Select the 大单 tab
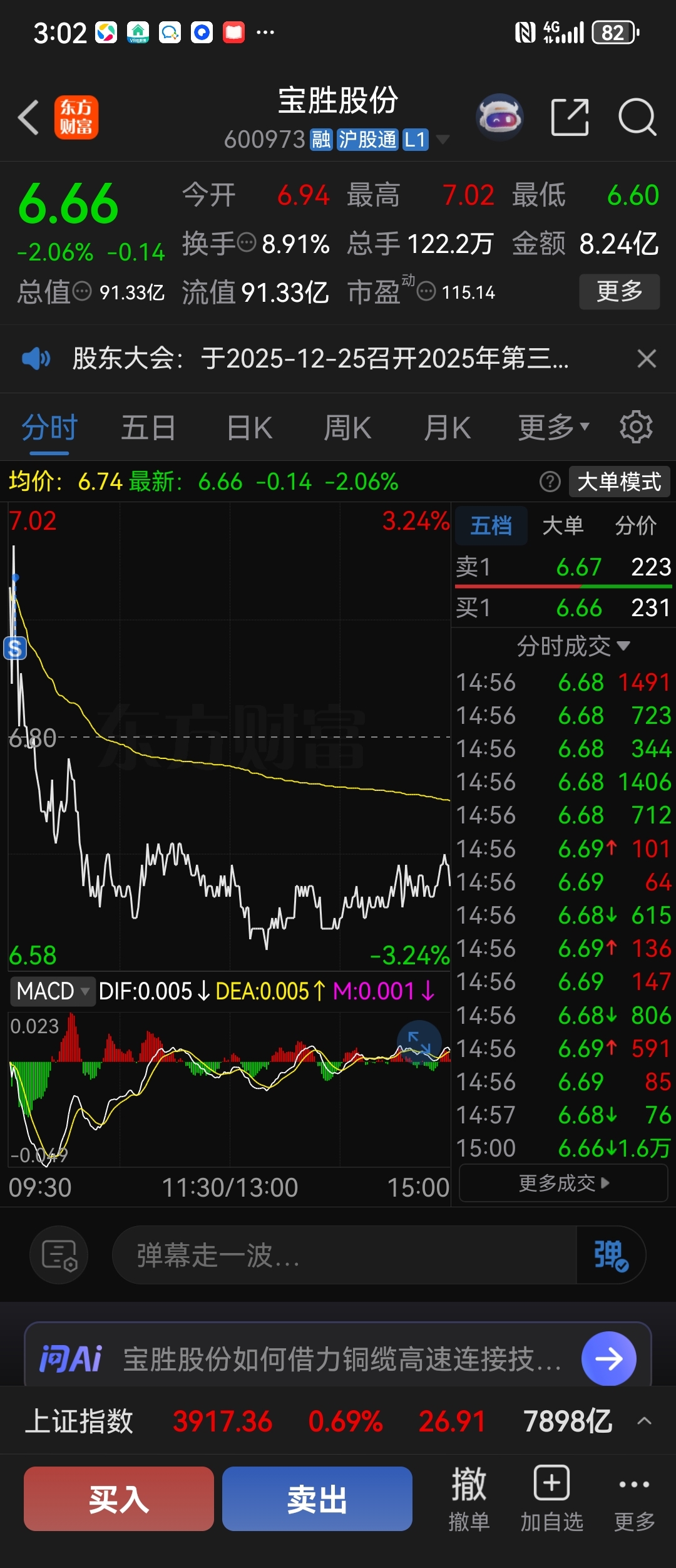The image size is (676, 1568). (563, 525)
